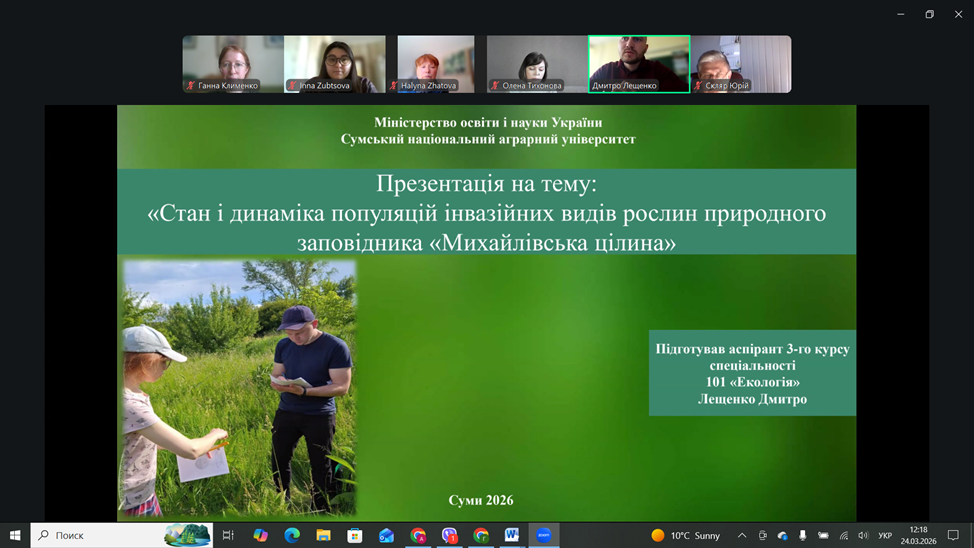Image resolution: width=974 pixels, height=548 pixels.
Task: Select Дмитро Лещенко's video thumbnail
Action: [639, 64]
